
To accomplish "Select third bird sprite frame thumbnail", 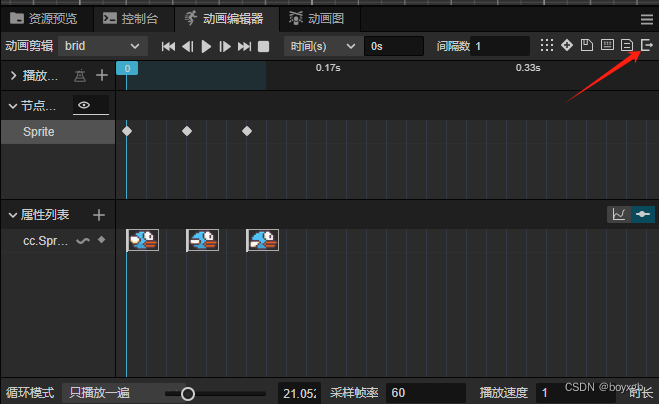I will [263, 240].
